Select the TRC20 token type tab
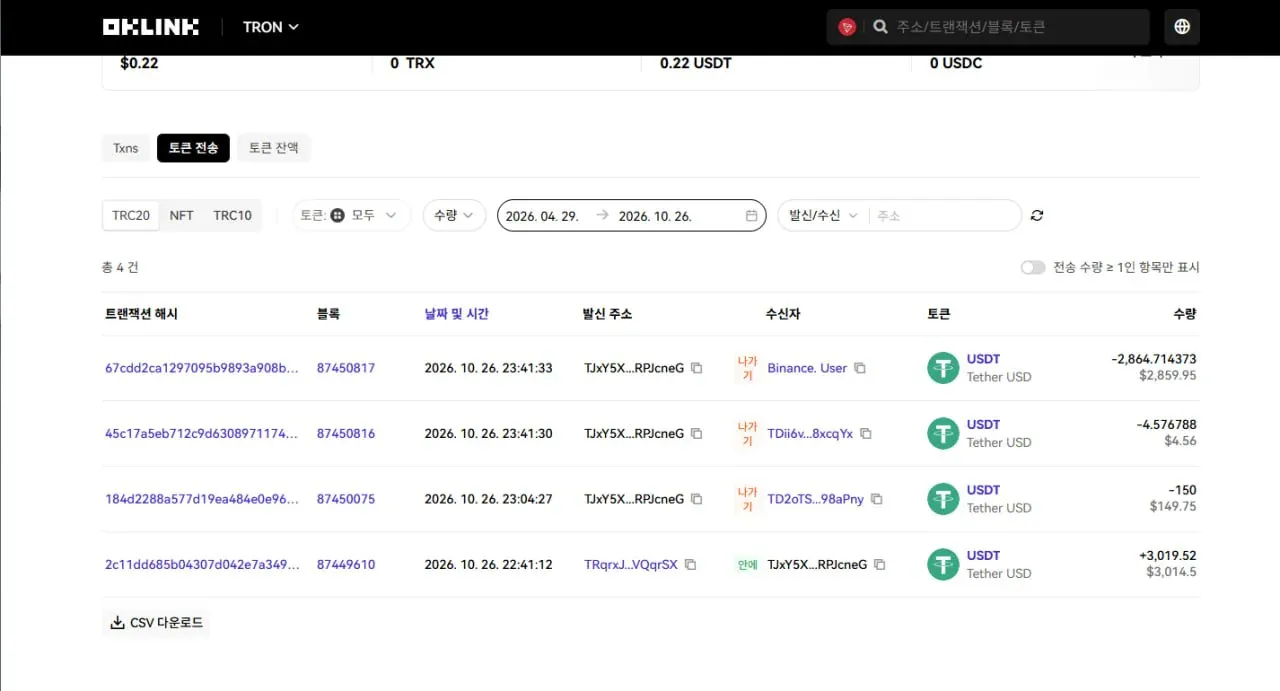Viewport: 1280px width, 691px height. (x=131, y=215)
